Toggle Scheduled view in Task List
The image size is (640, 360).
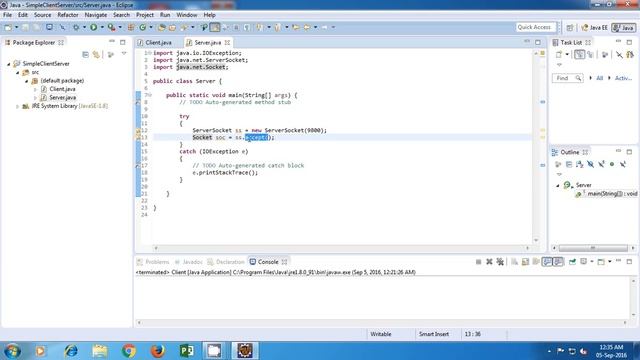pyautogui.click(x=590, y=54)
